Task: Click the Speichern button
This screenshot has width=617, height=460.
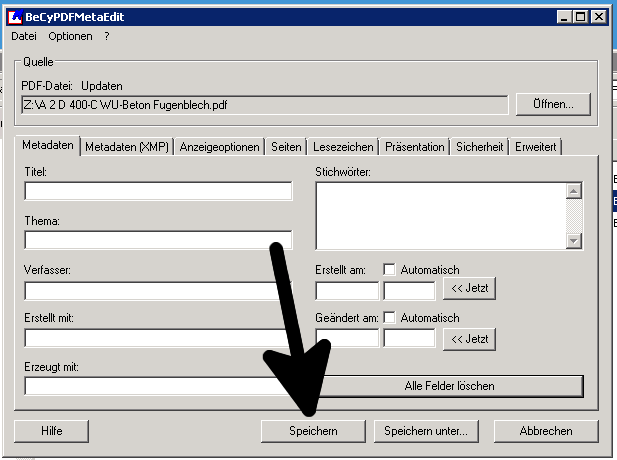Action: pos(313,431)
